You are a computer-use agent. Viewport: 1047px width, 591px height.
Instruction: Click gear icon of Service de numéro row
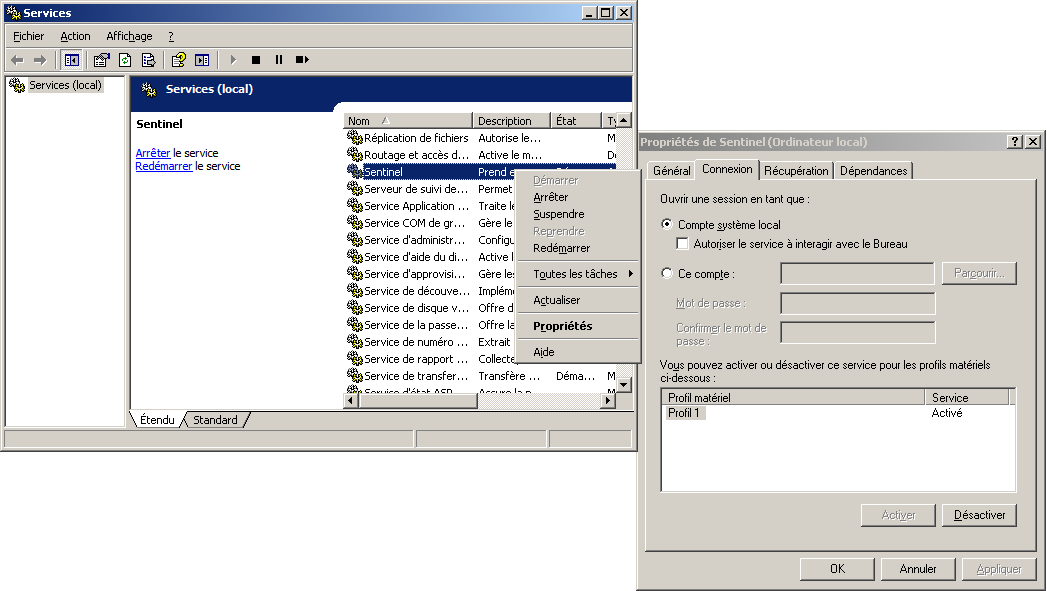point(355,342)
